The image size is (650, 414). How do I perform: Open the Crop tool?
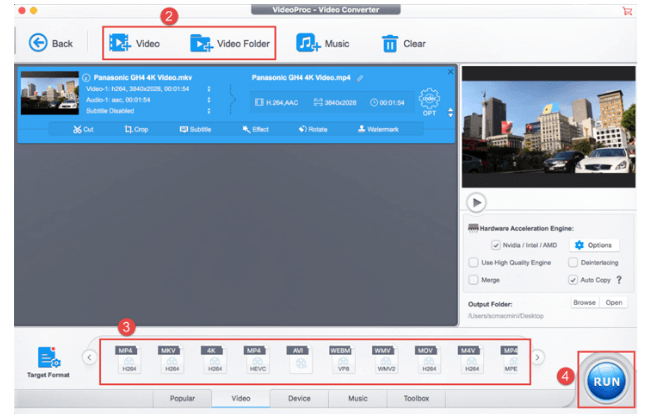(x=136, y=129)
